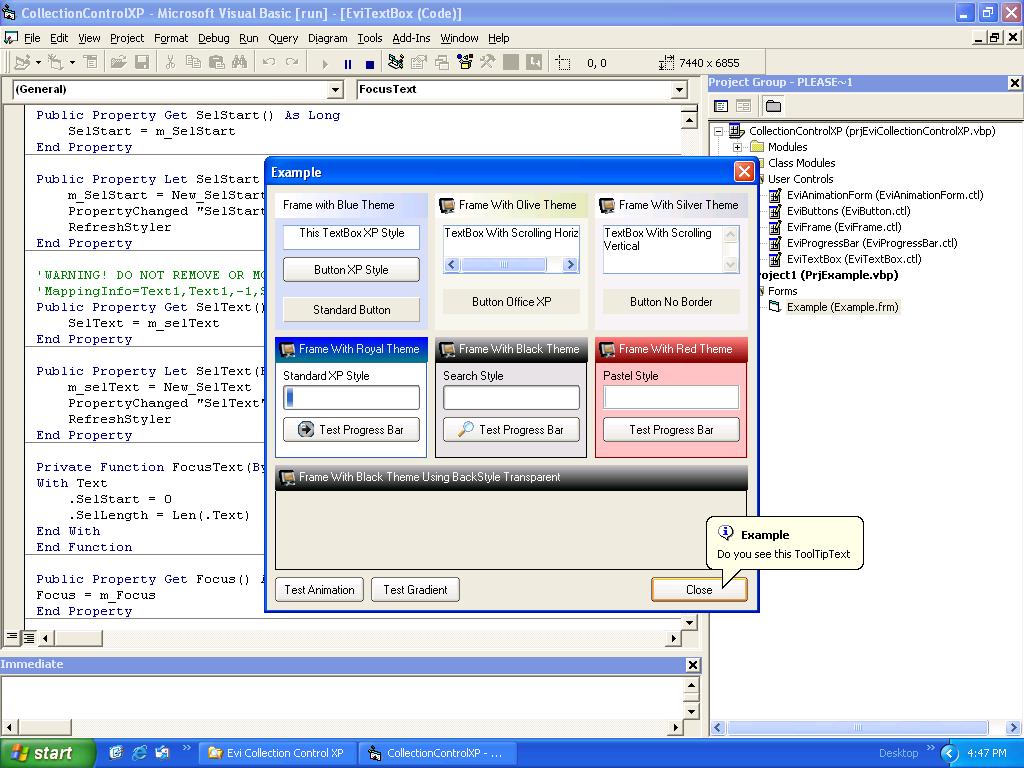This screenshot has width=1024, height=768.
Task: Click the View Code icon in Project panel
Action: tap(721, 106)
